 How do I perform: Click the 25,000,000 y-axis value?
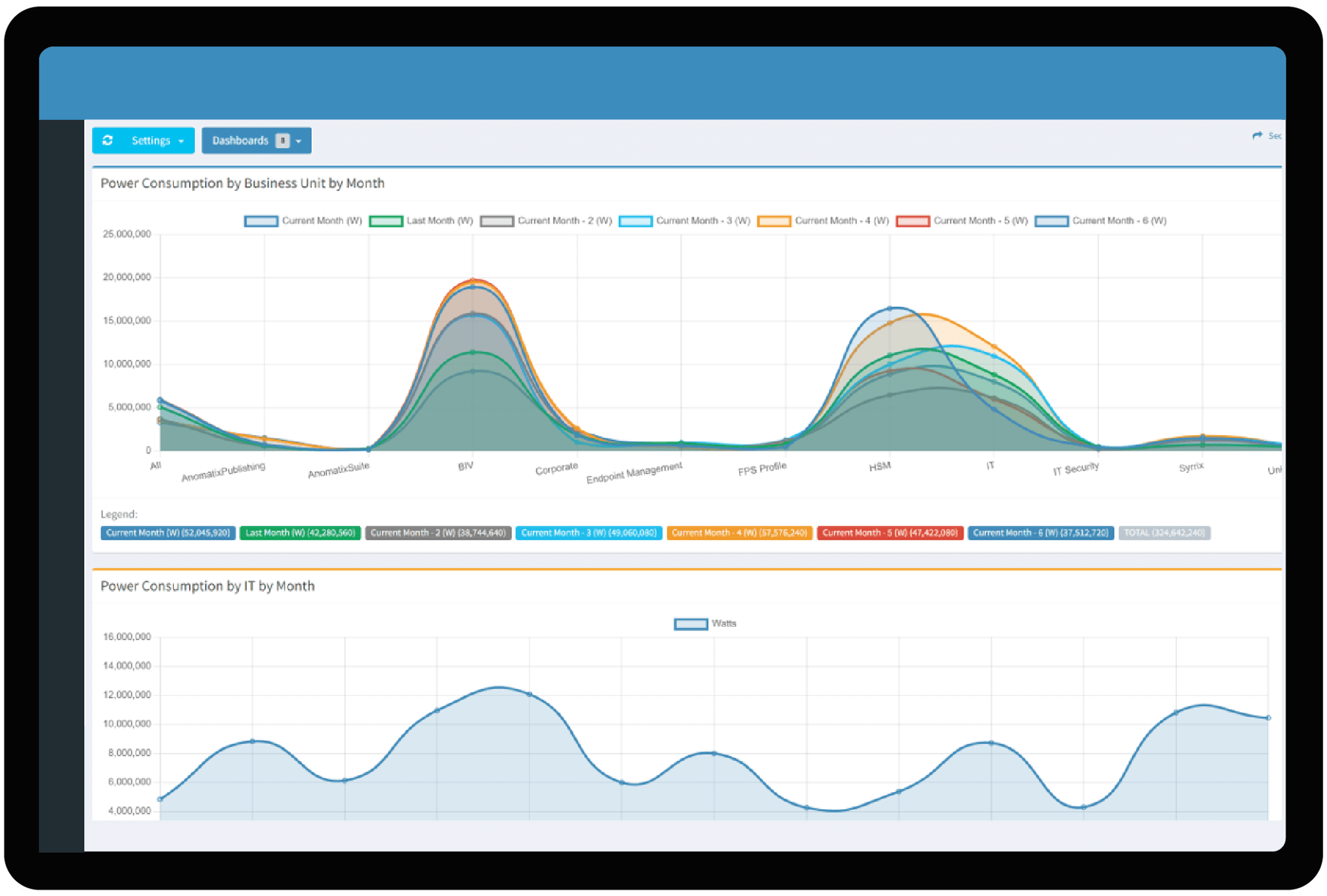(127, 234)
